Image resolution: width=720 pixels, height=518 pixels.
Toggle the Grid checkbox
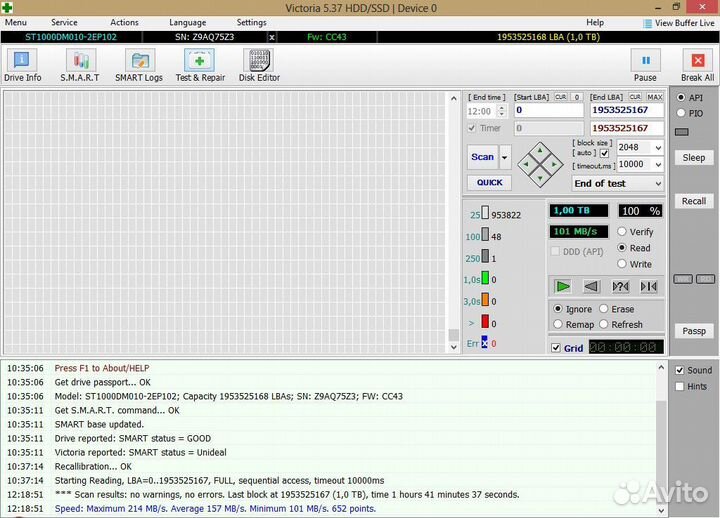click(556, 348)
